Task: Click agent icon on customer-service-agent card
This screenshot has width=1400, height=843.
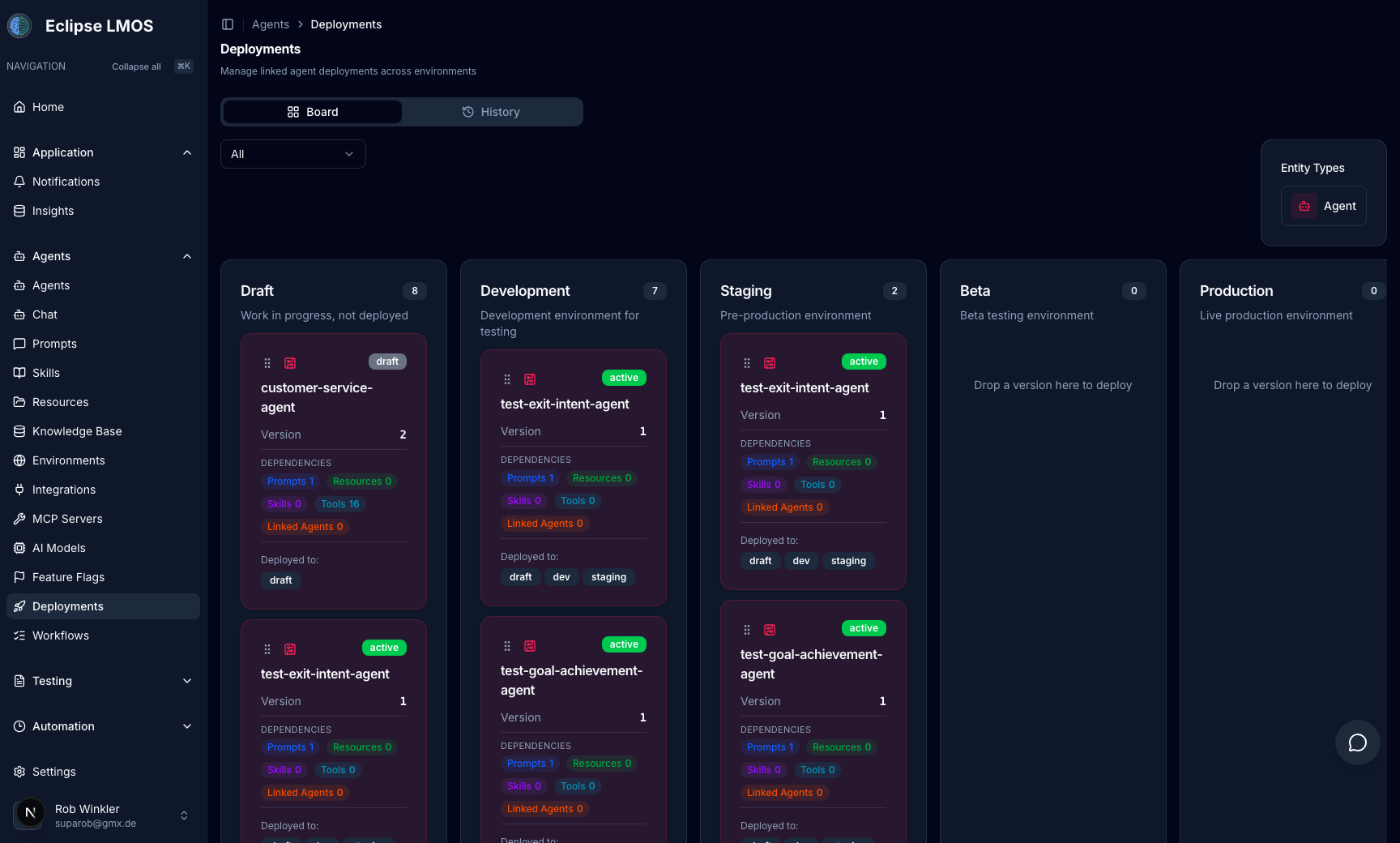Action: click(290, 363)
